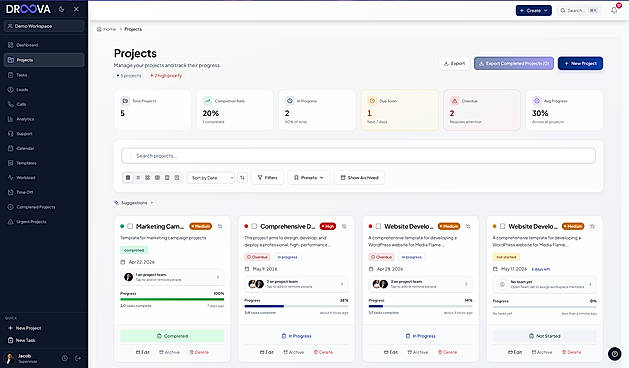Toggle Not Started status on last card
629x368 pixels.
coord(545,336)
